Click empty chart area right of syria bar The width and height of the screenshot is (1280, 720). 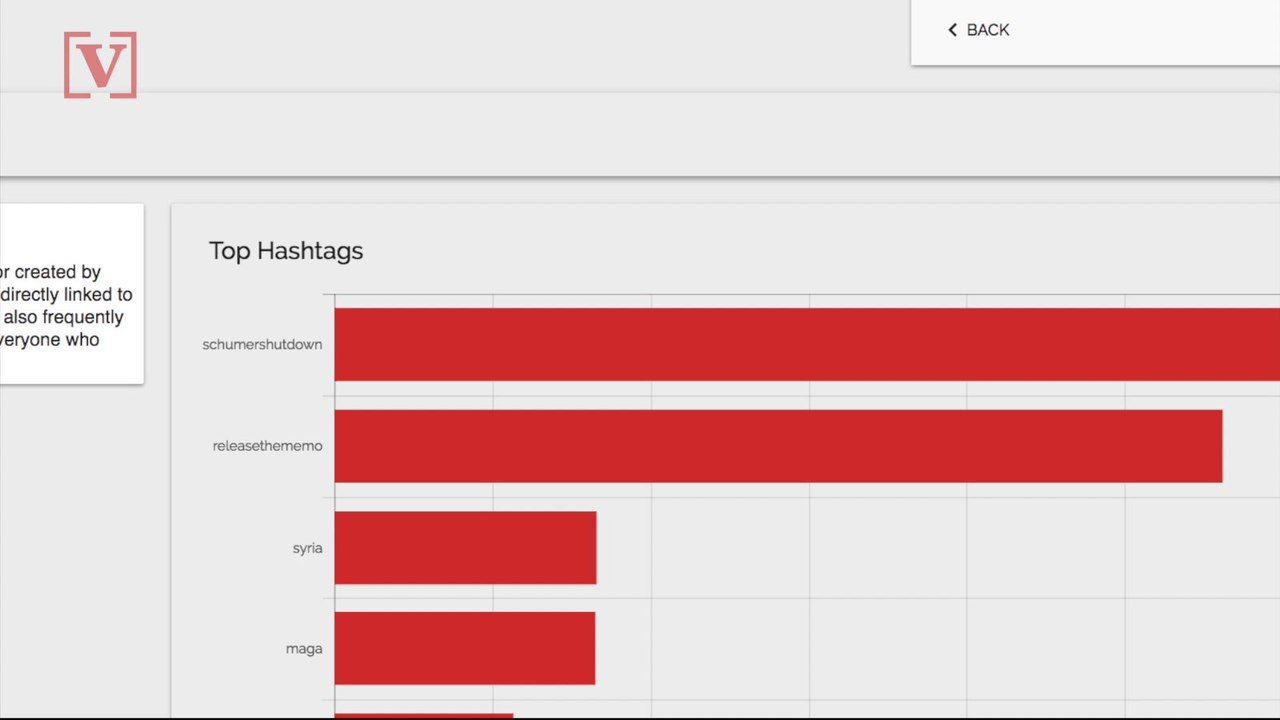(938, 548)
